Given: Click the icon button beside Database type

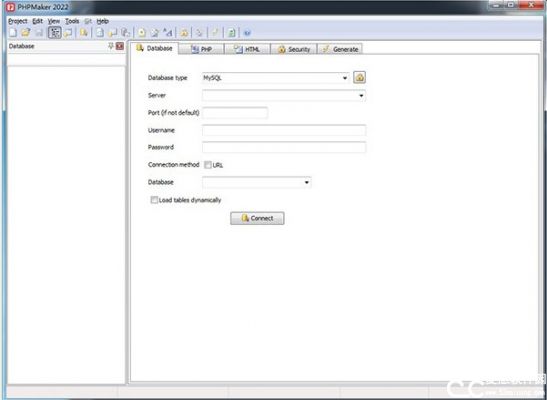Looking at the screenshot, I should [359, 77].
